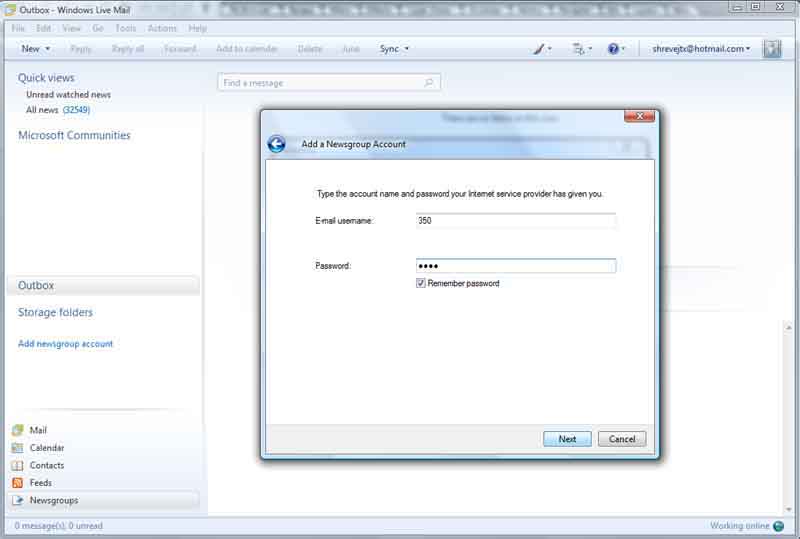Click the Windows Live Mail title bar icon
The width and height of the screenshot is (800, 539).
point(10,10)
